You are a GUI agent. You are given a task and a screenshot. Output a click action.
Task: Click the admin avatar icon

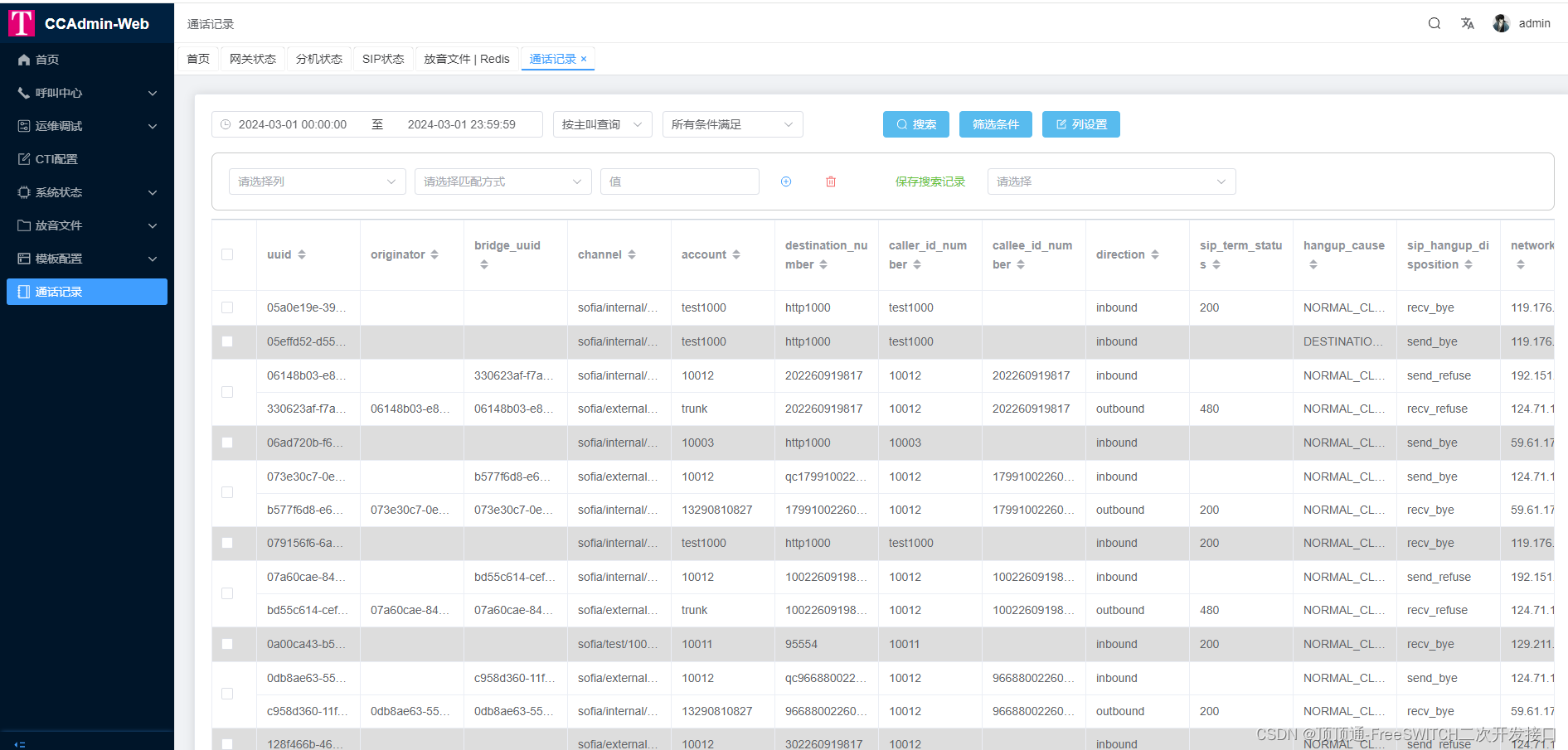pyautogui.click(x=1501, y=23)
